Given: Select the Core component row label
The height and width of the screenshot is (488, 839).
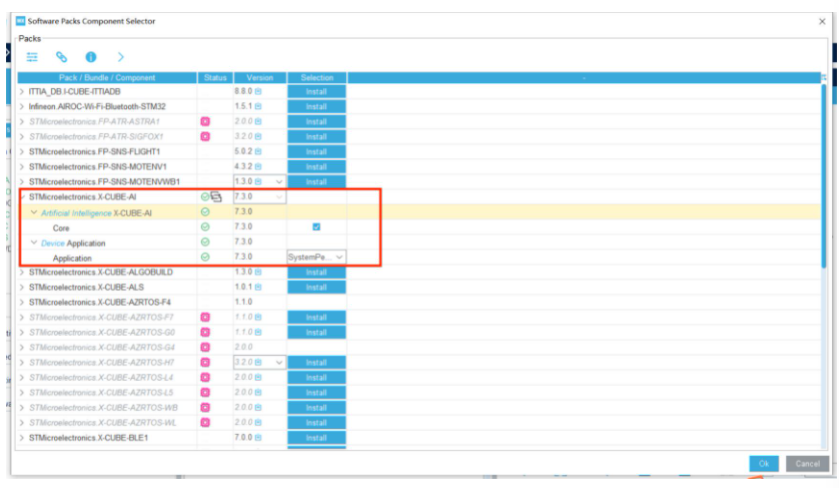Looking at the screenshot, I should tap(61, 228).
